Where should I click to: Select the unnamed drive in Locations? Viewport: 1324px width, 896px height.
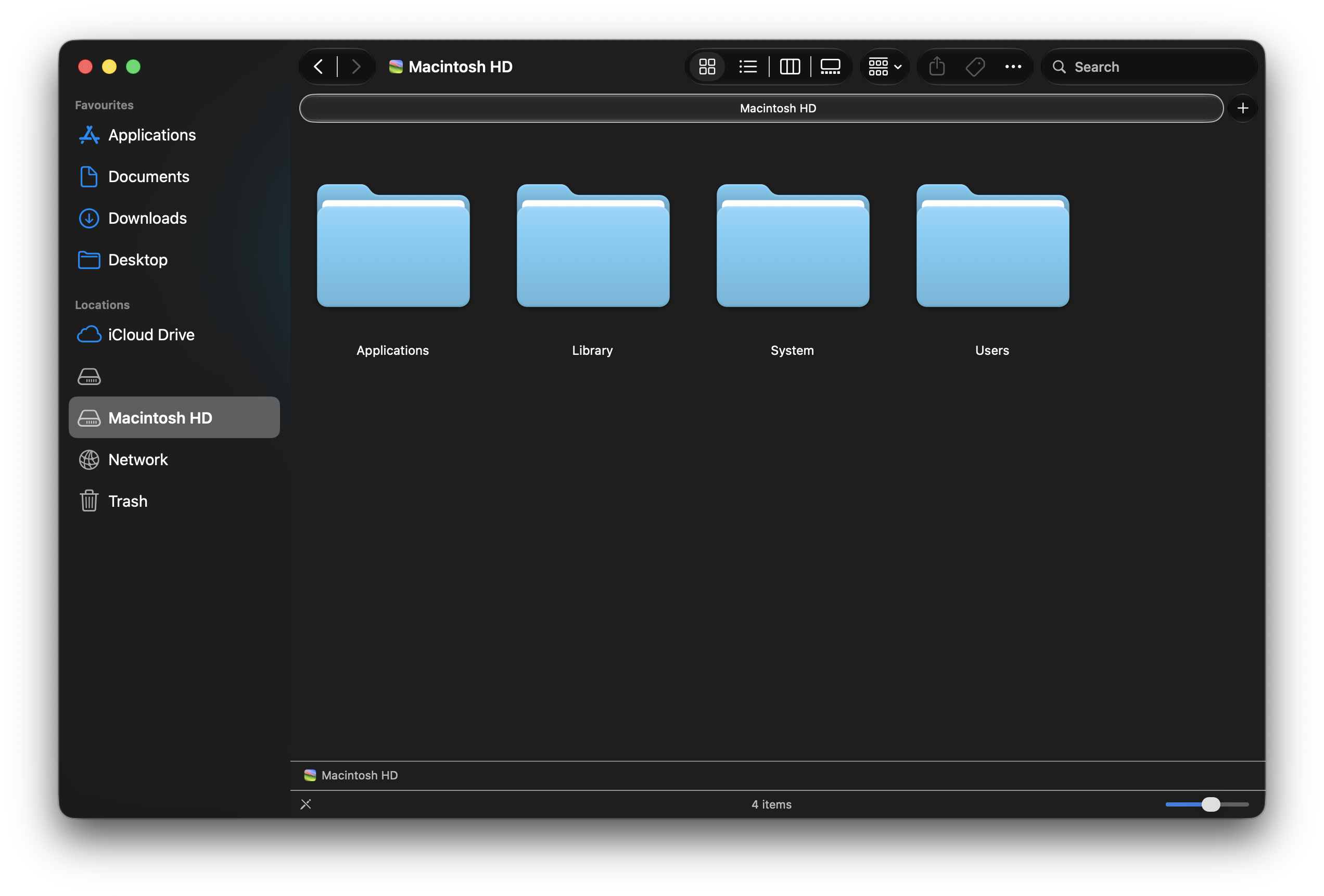coord(174,376)
